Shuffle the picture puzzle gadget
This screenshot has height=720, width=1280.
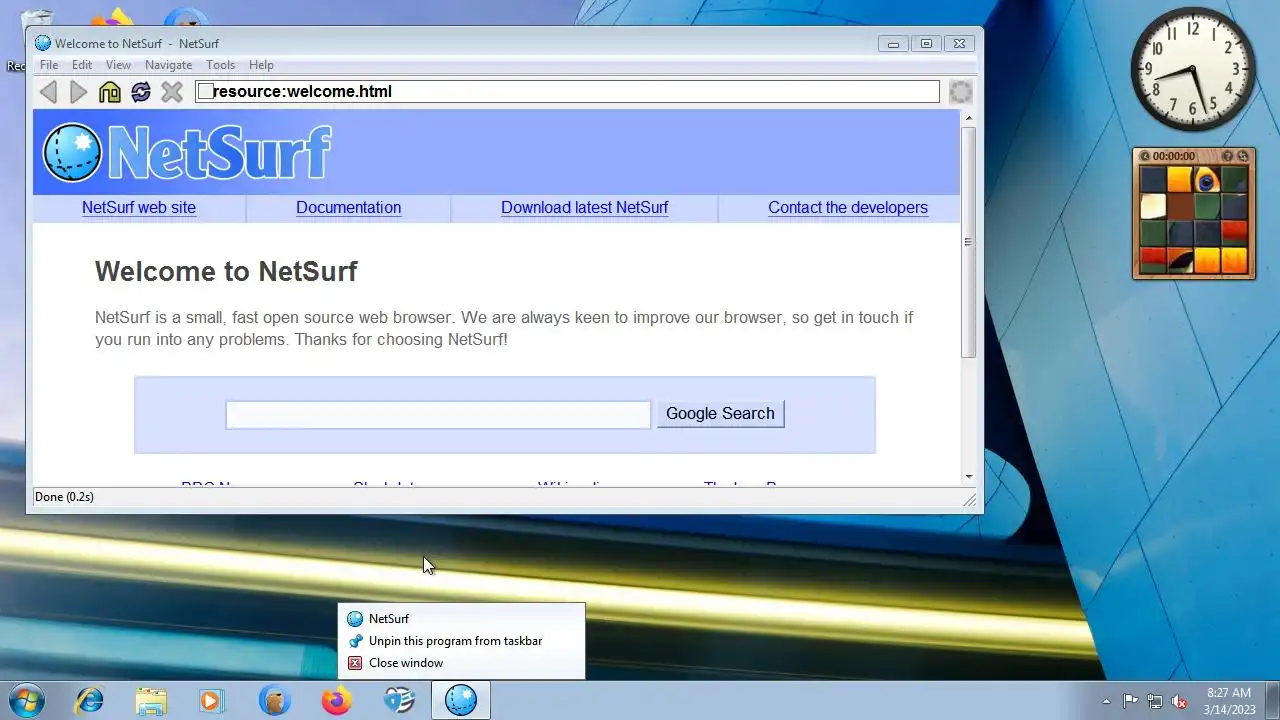point(1243,156)
